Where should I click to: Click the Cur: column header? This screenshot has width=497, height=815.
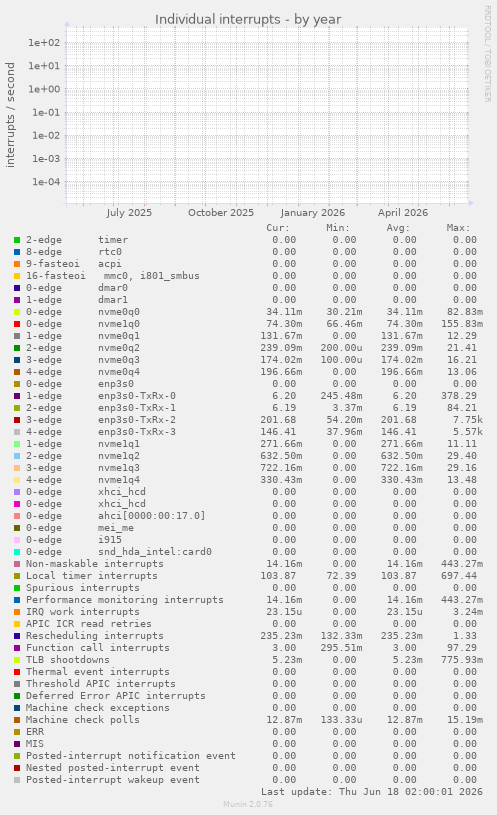278,228
